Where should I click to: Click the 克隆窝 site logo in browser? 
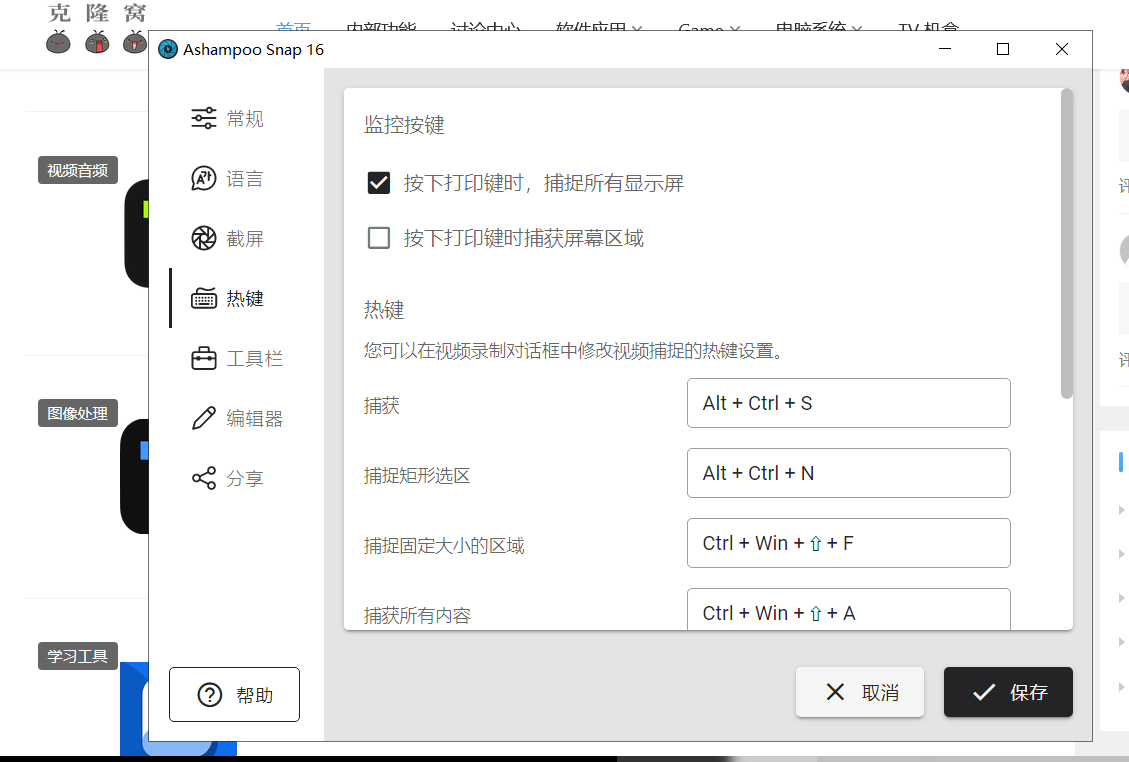96,29
